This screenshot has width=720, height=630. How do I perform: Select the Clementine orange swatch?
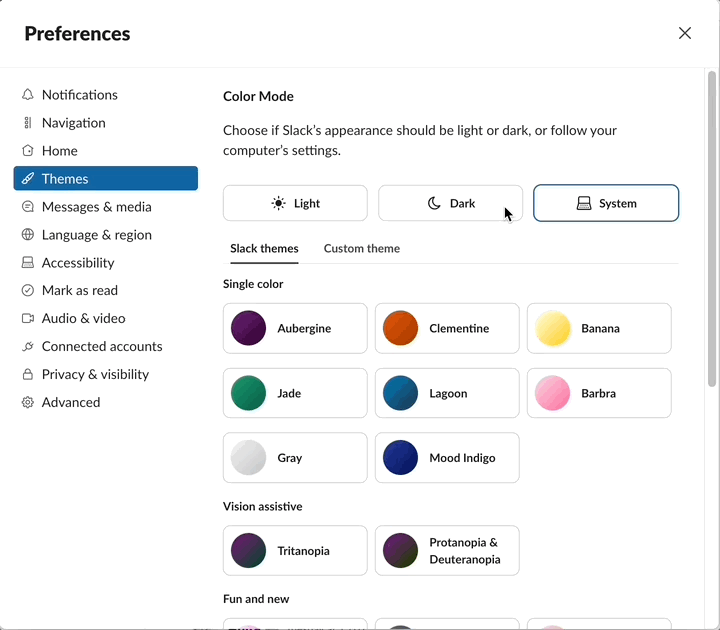tap(400, 328)
